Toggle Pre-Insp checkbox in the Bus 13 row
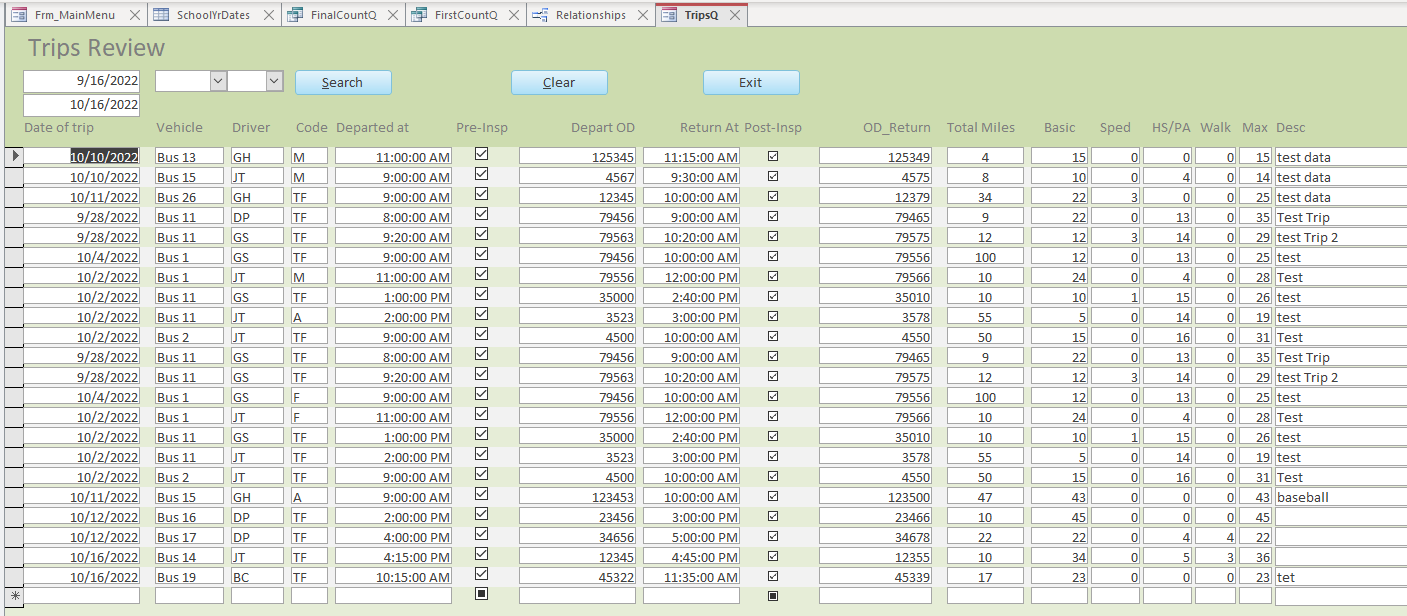 (481, 154)
